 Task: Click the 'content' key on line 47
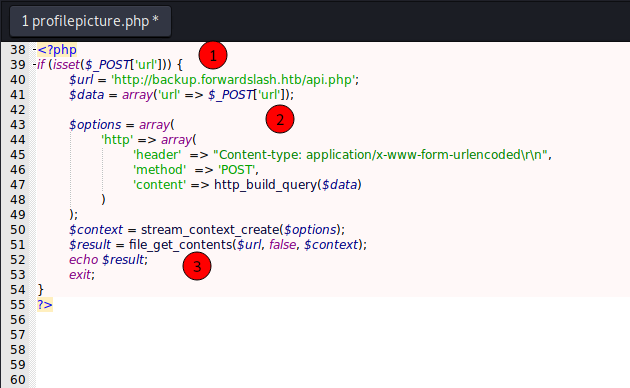point(160,185)
